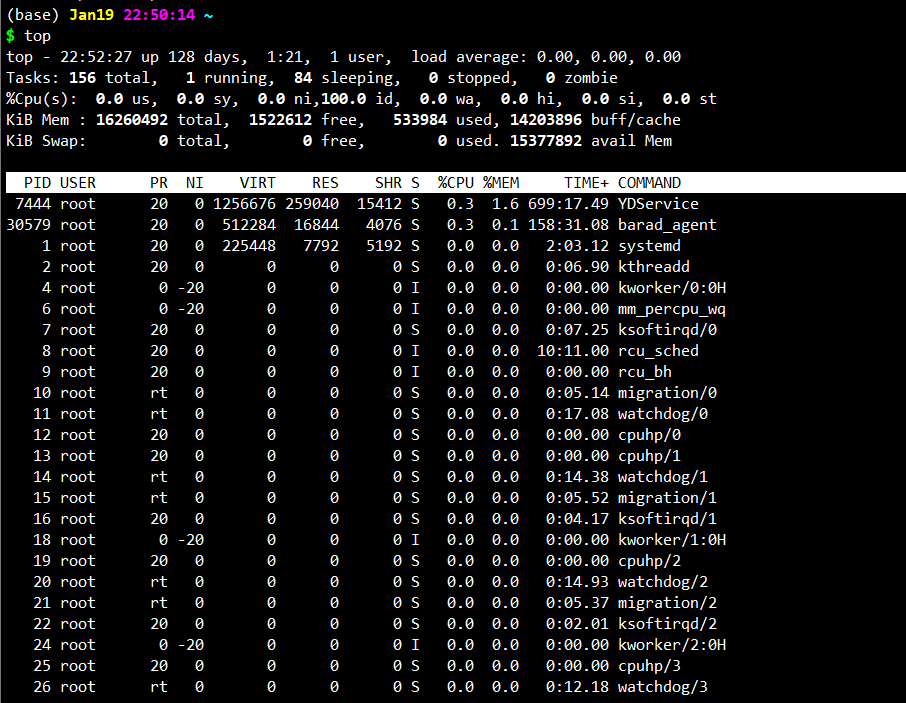Select the watchdog/3 process name
Image resolution: width=906 pixels, height=703 pixels.
pos(662,687)
